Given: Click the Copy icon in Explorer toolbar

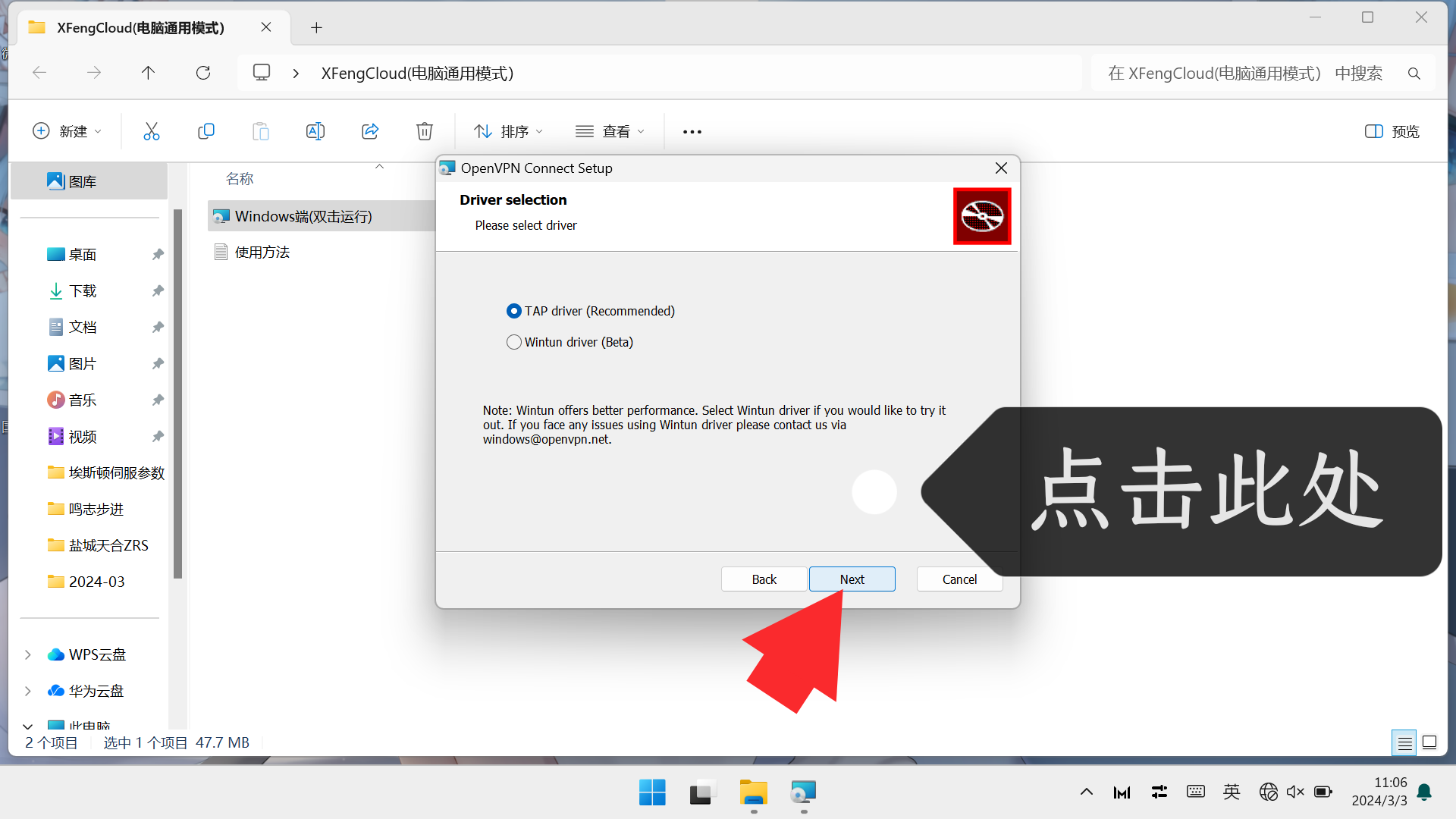Looking at the screenshot, I should [206, 131].
